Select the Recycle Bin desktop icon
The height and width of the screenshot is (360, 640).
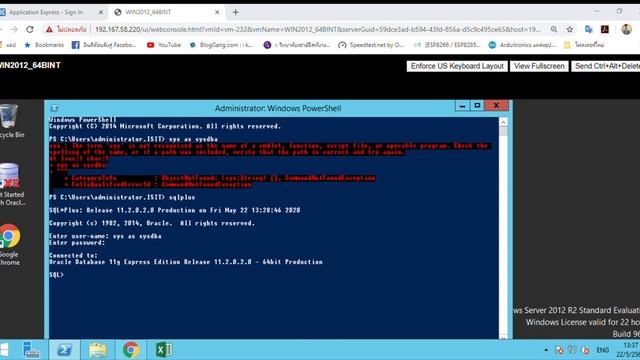(10, 121)
